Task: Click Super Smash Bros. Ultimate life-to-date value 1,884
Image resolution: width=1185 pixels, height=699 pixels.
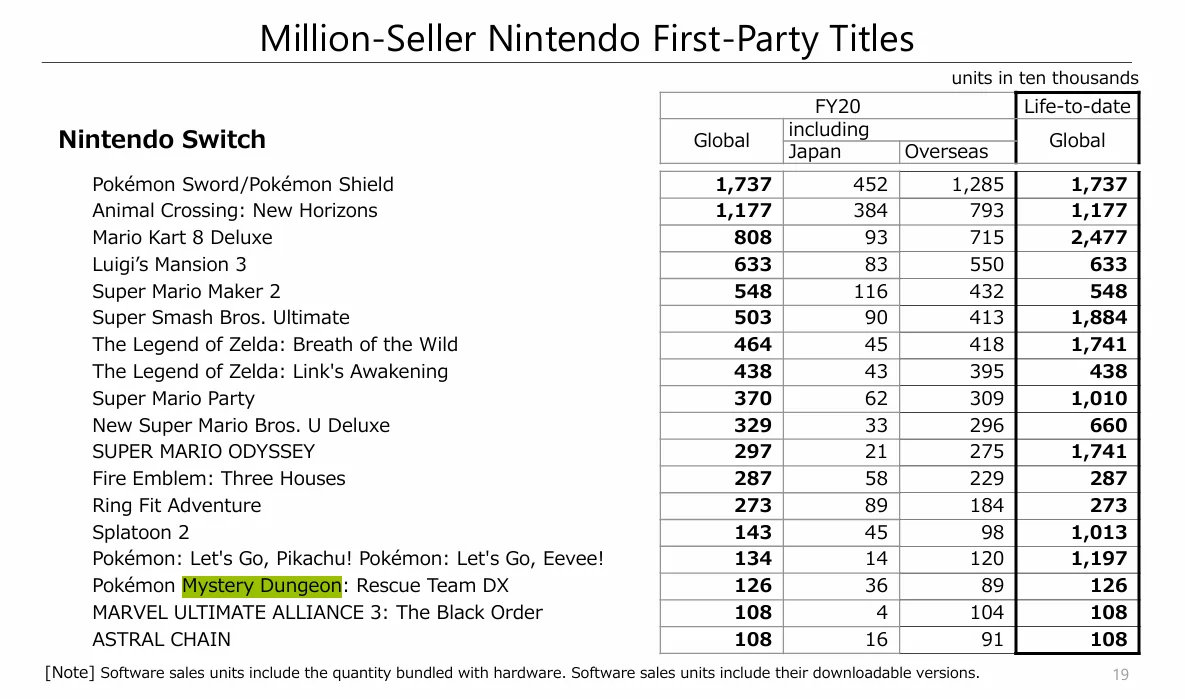Action: (x=1098, y=318)
